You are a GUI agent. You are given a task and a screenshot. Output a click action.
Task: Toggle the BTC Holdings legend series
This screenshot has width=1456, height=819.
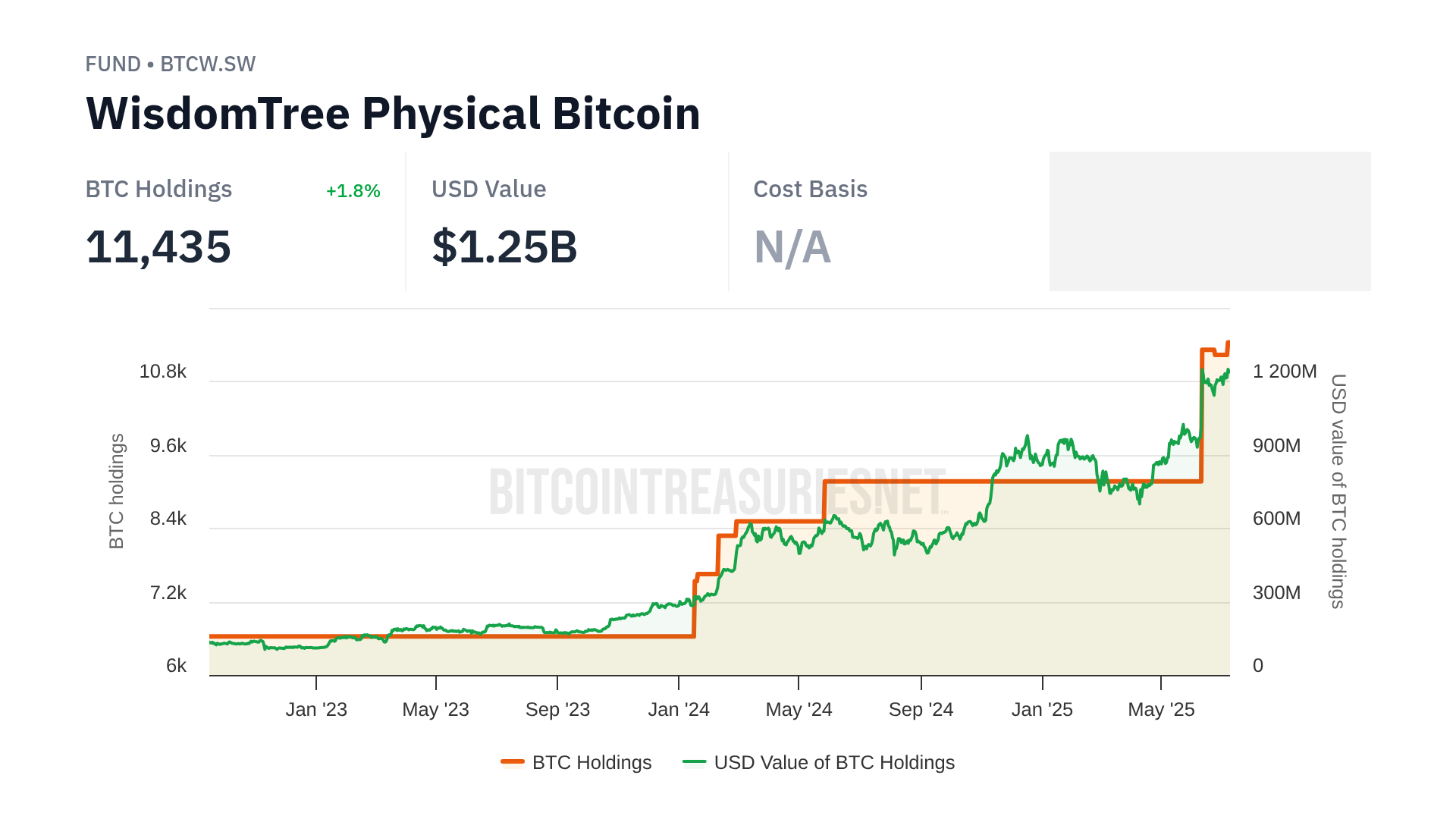(591, 762)
